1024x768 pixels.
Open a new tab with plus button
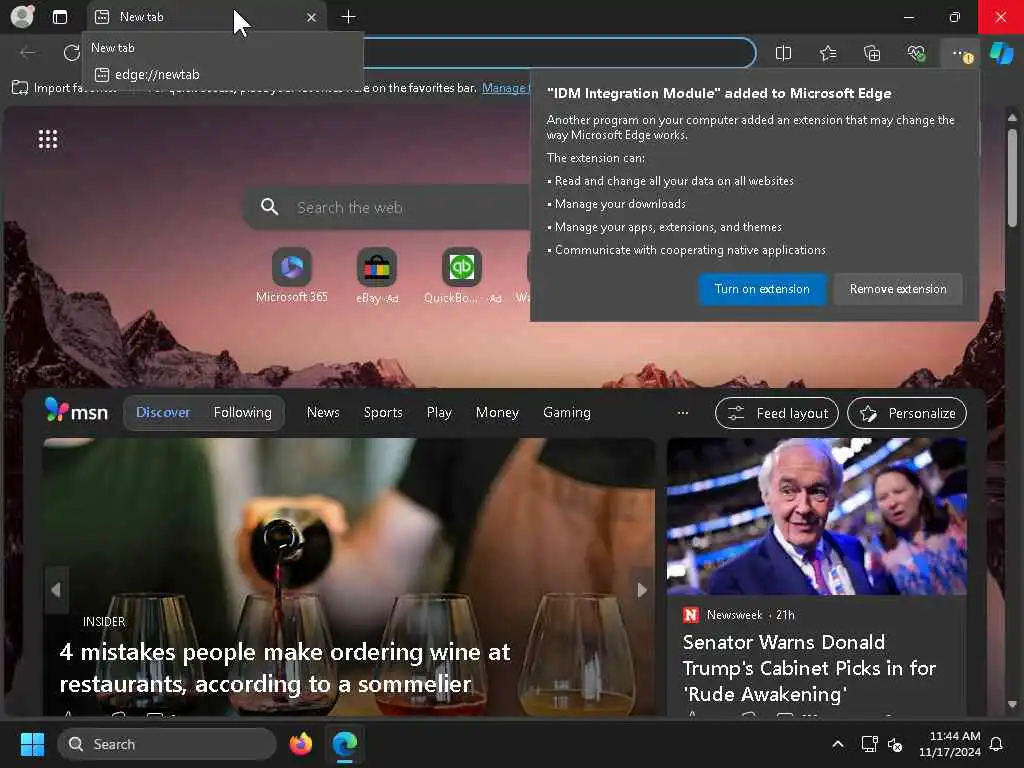pyautogui.click(x=349, y=17)
